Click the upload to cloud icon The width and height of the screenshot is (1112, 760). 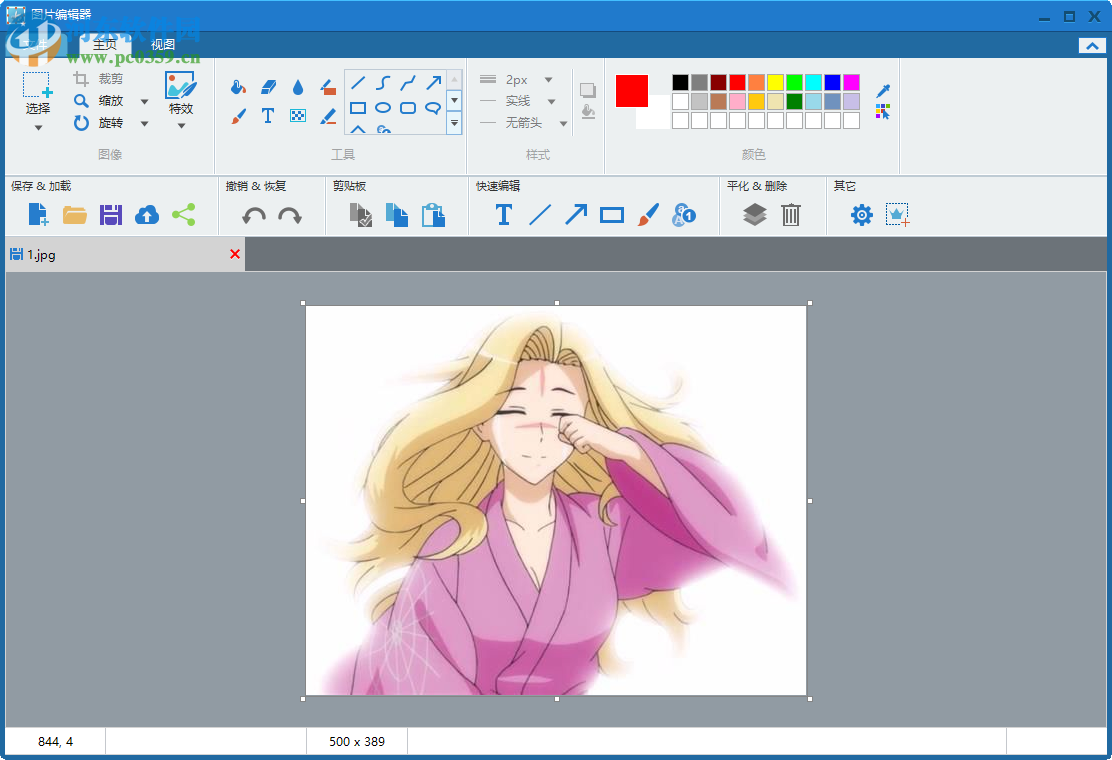(x=147, y=214)
